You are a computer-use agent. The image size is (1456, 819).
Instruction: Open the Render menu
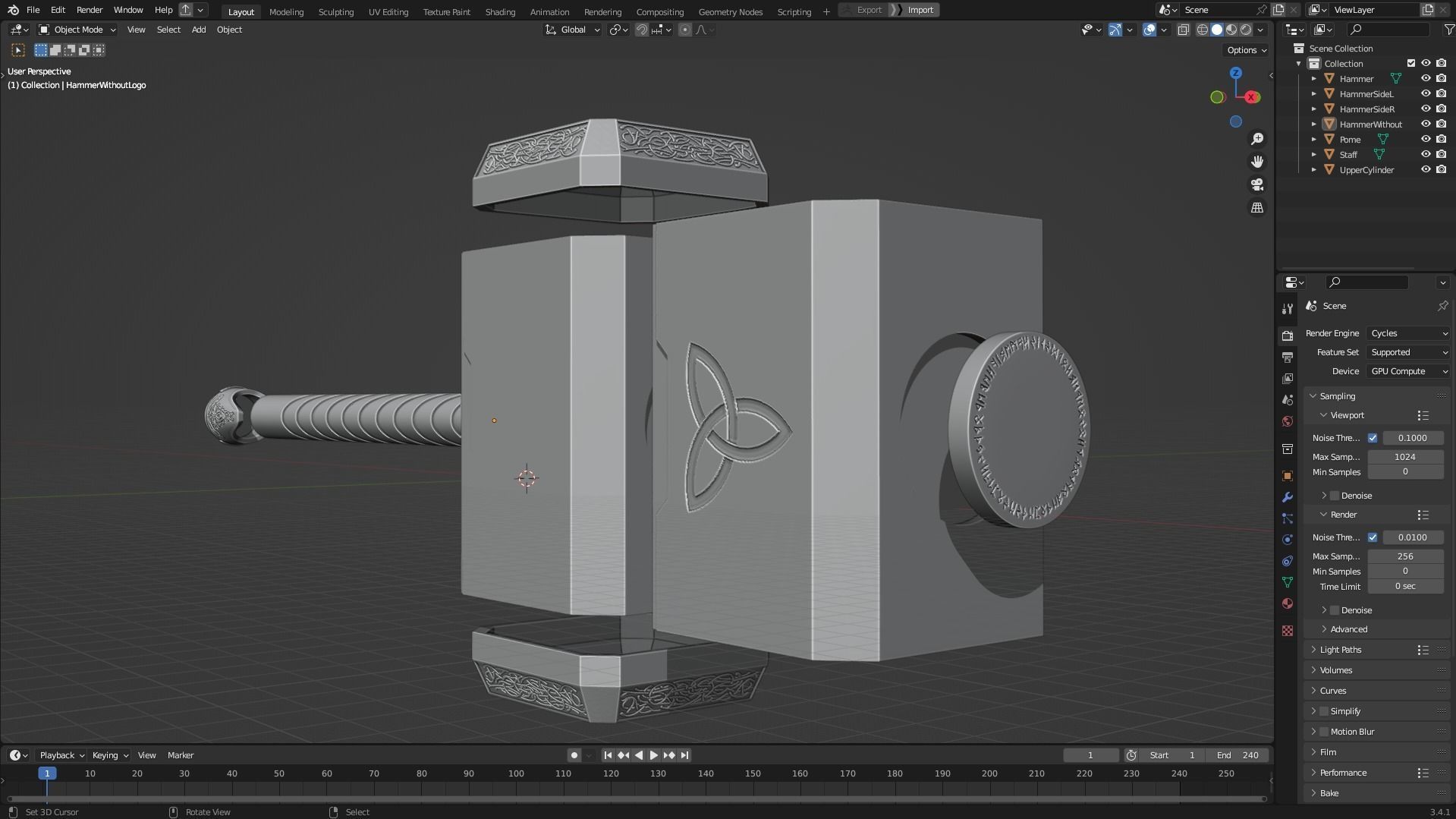coord(90,10)
